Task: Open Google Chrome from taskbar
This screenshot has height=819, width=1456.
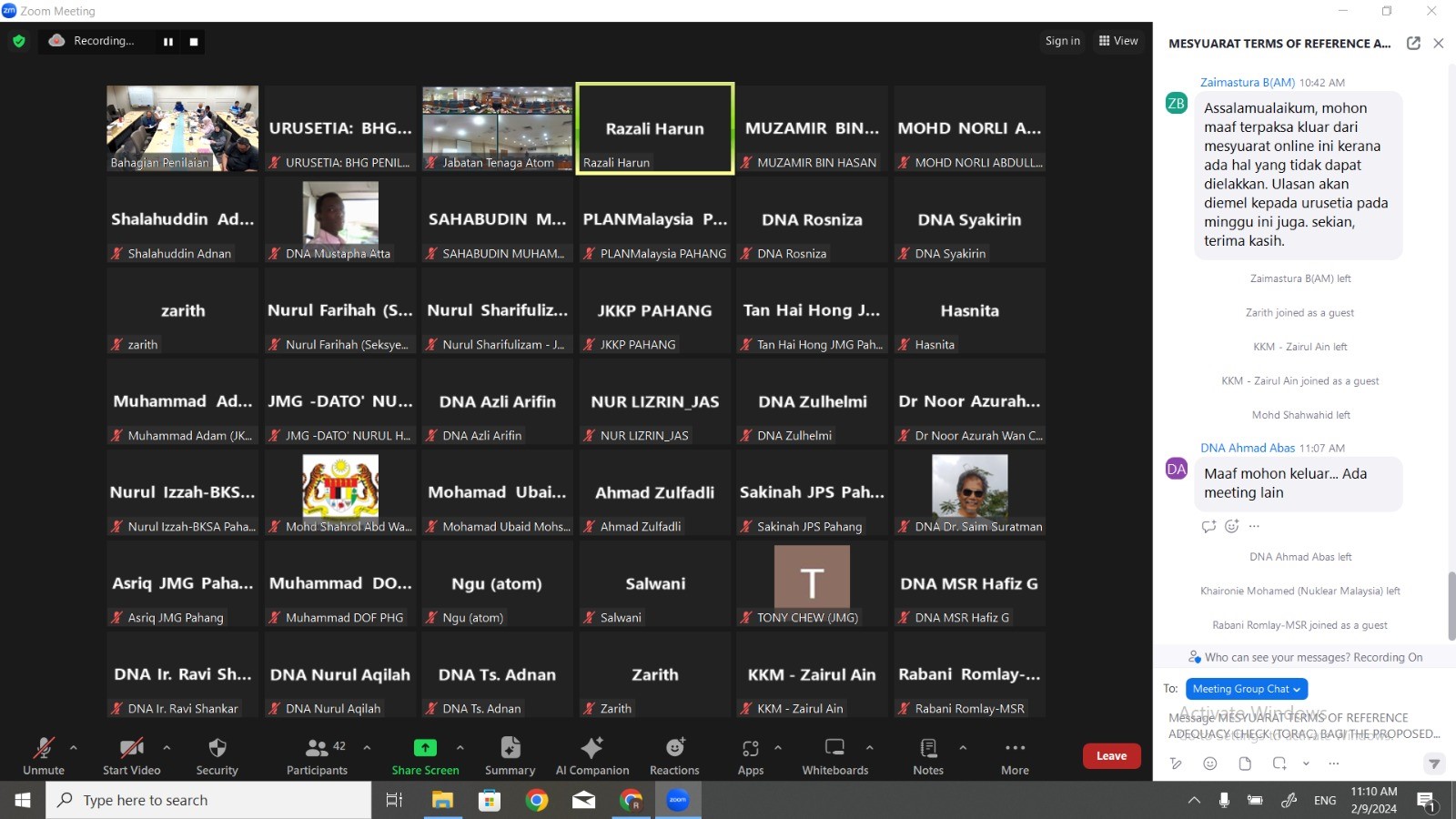Action: point(537,800)
